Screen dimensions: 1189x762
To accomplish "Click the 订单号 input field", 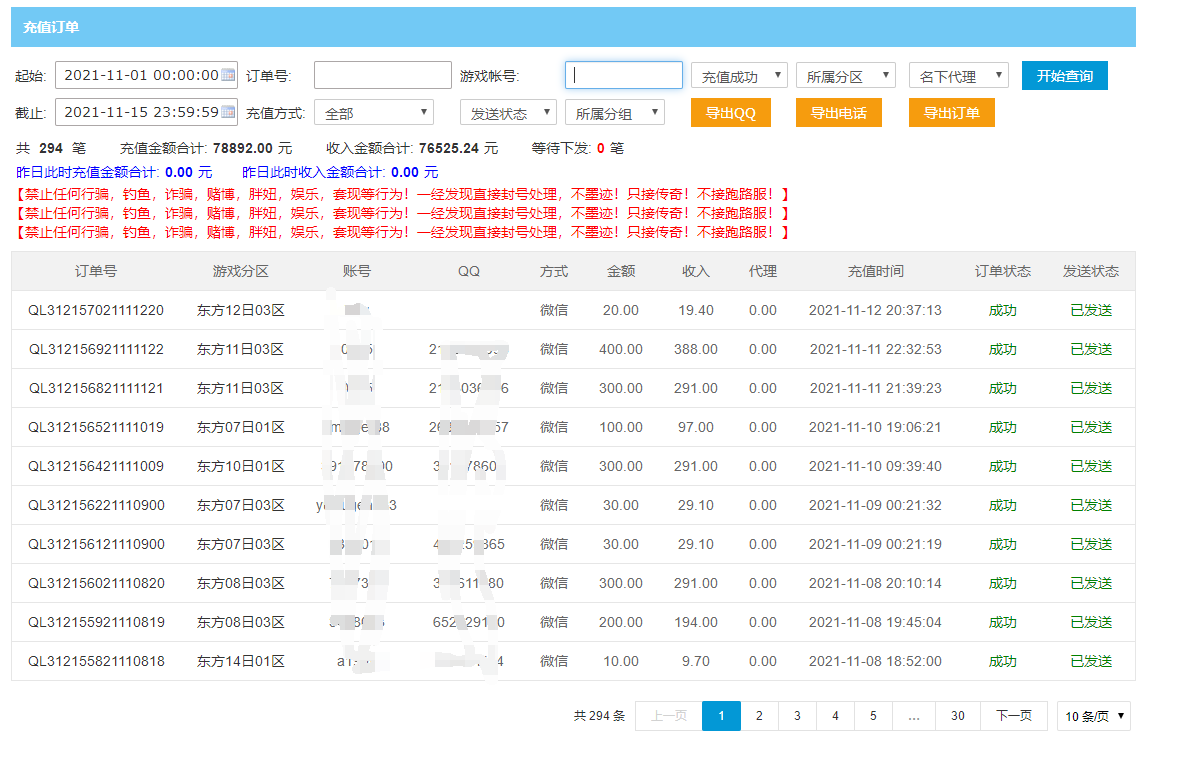I will 382,75.
